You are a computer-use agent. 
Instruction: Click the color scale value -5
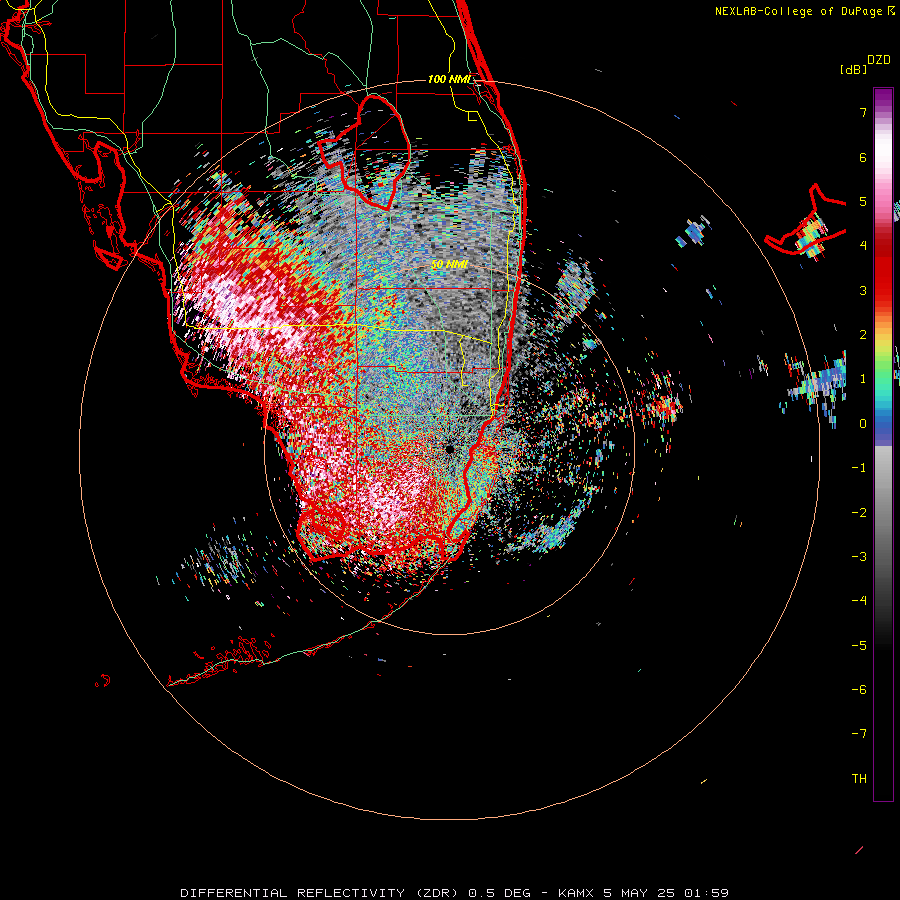click(x=859, y=646)
